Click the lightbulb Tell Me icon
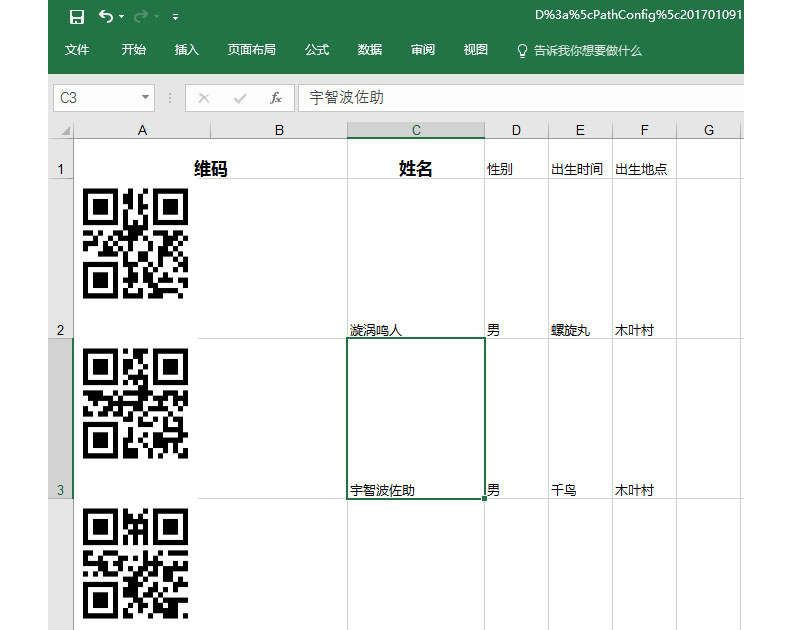Image resolution: width=800 pixels, height=630 pixels. [522, 50]
